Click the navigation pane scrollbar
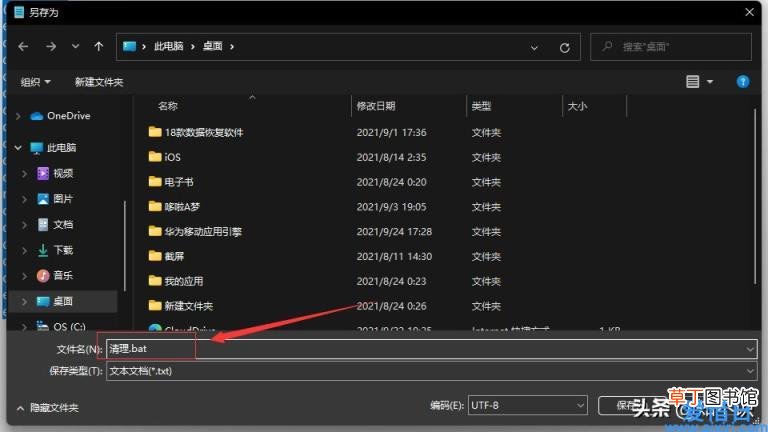The height and width of the screenshot is (432, 768). (124, 245)
